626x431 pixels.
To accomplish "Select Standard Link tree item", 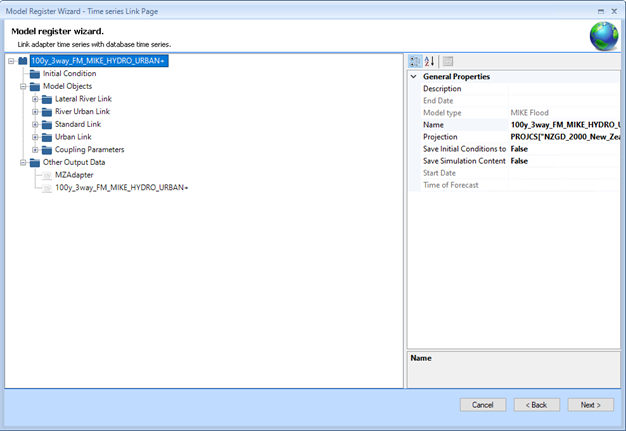I will click(78, 125).
